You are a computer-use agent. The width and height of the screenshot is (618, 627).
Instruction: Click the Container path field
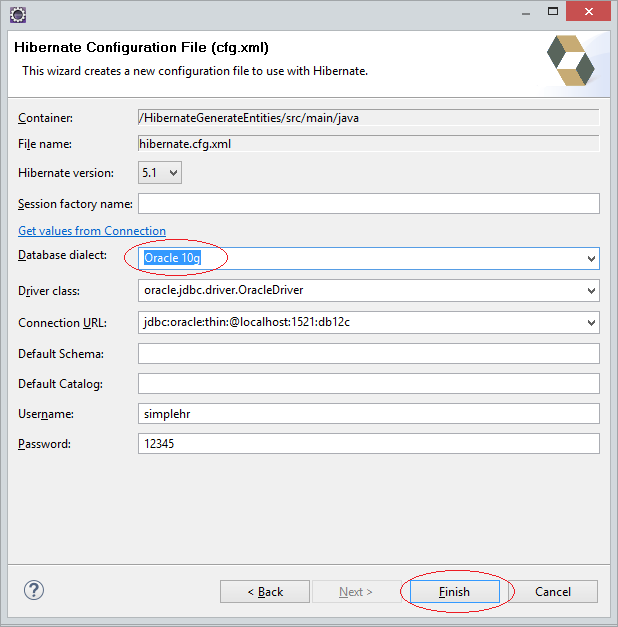click(369, 118)
